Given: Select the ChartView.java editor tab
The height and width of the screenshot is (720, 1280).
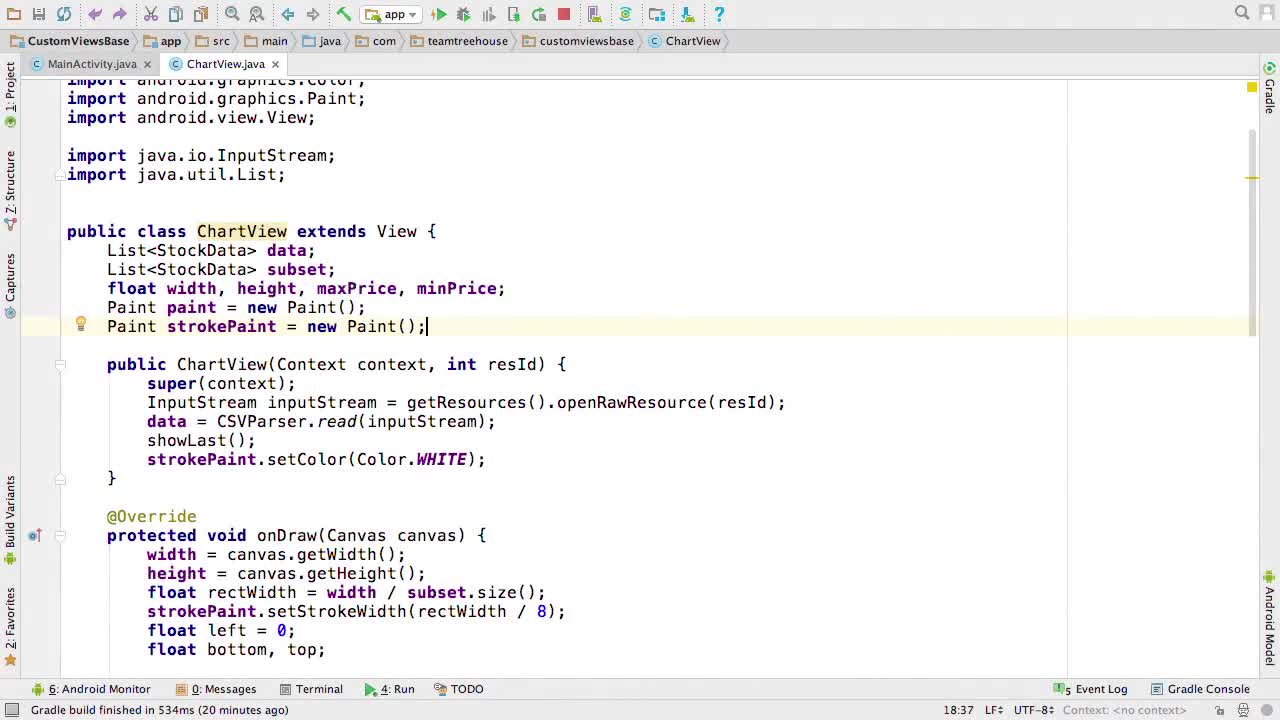Looking at the screenshot, I should point(225,64).
